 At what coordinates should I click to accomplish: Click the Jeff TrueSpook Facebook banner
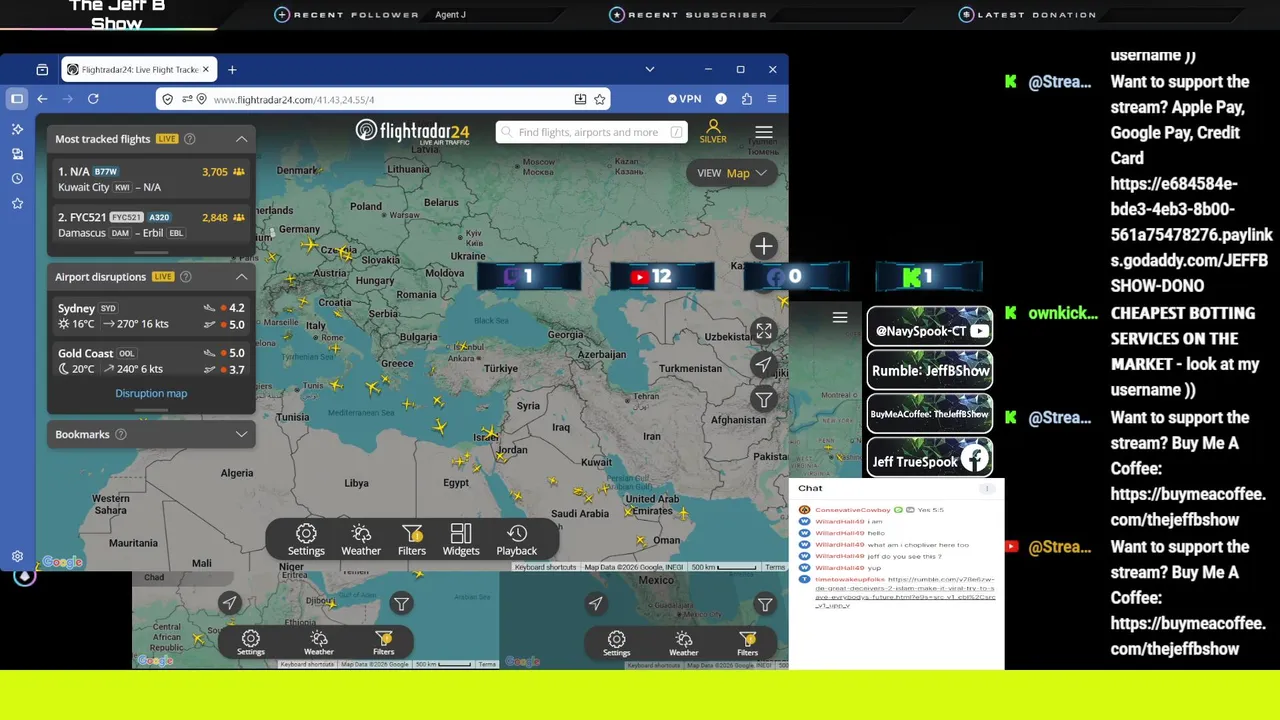click(930, 459)
